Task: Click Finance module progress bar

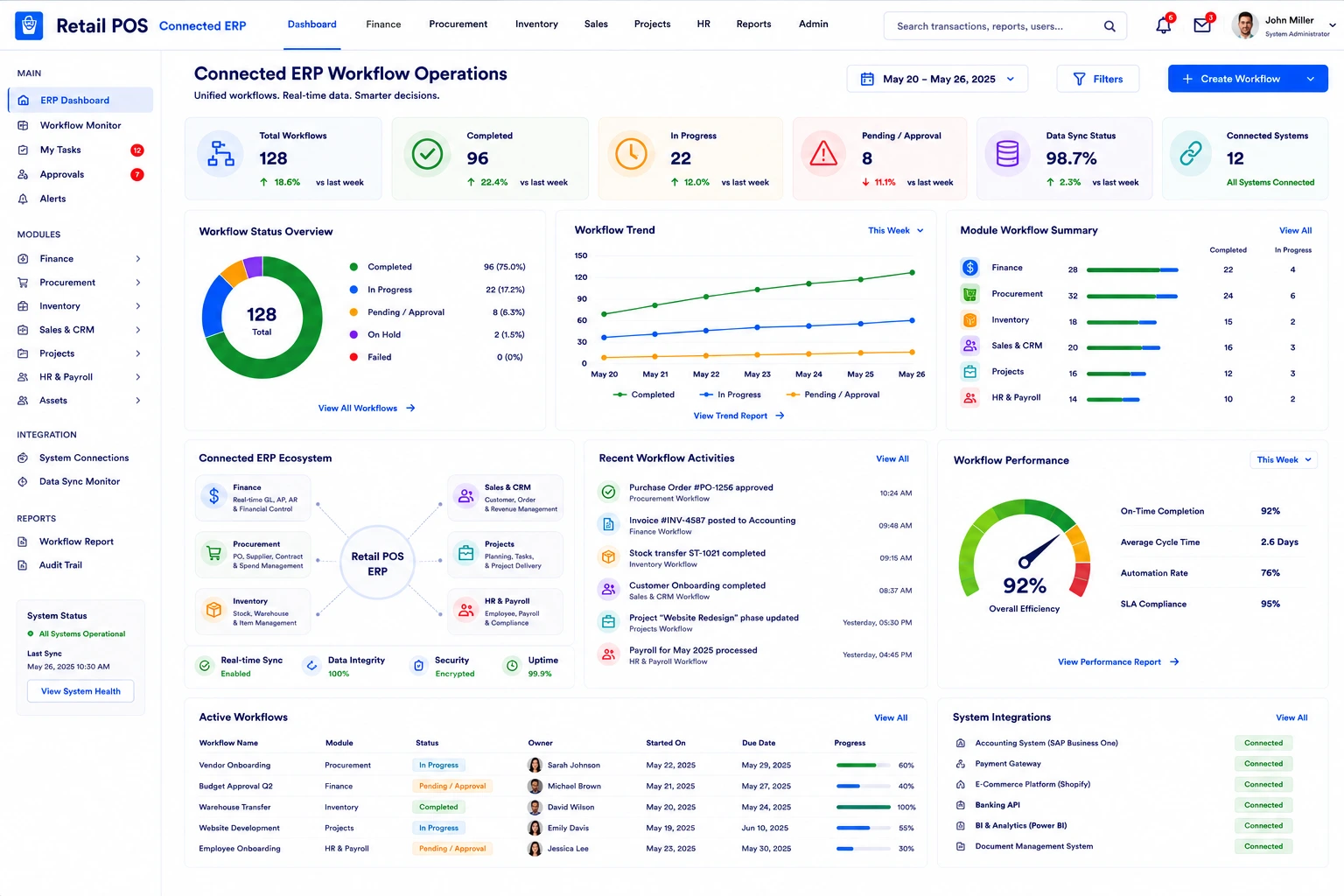Action: (1132, 269)
